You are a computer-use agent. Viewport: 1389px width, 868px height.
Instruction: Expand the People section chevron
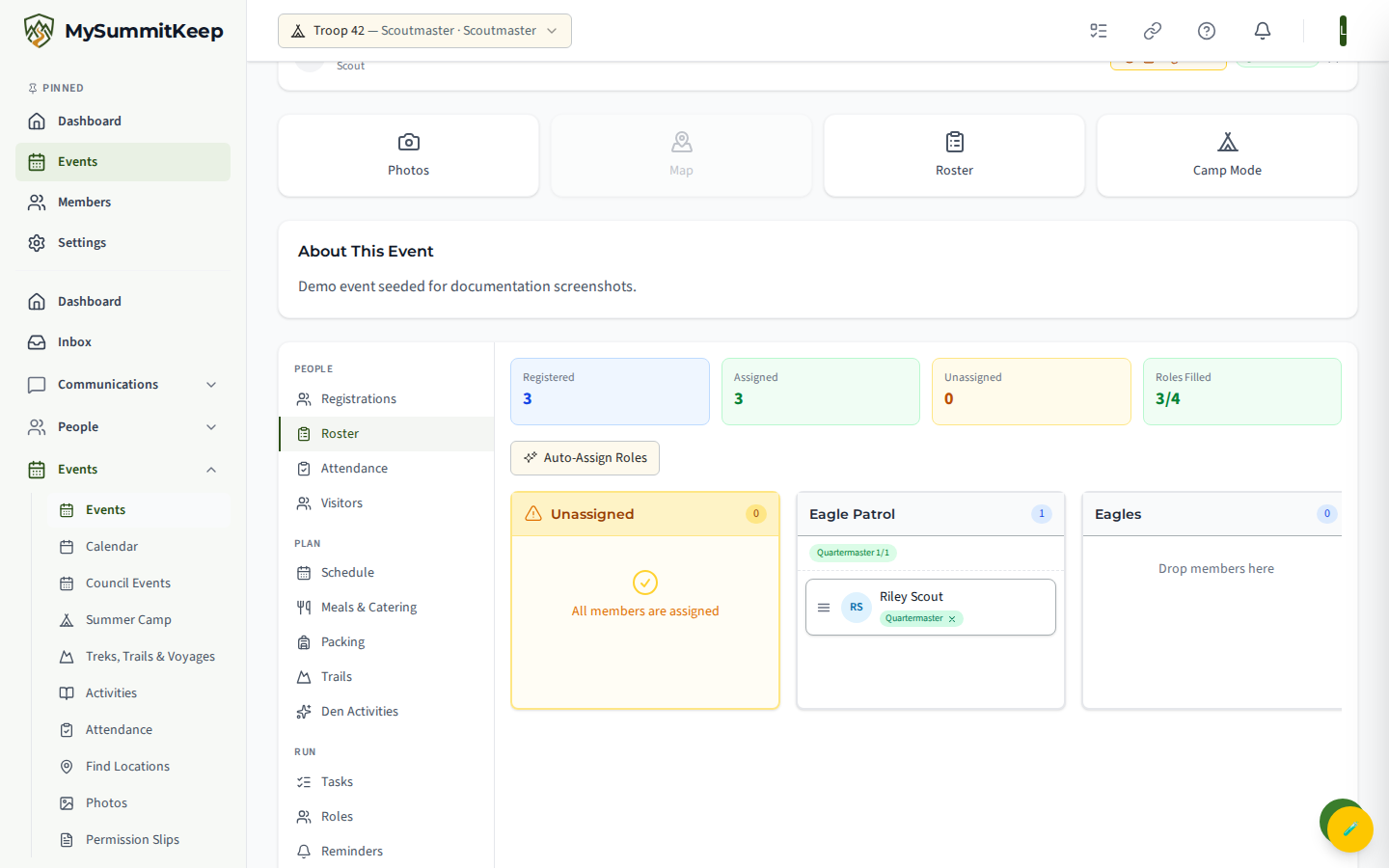coord(211,427)
